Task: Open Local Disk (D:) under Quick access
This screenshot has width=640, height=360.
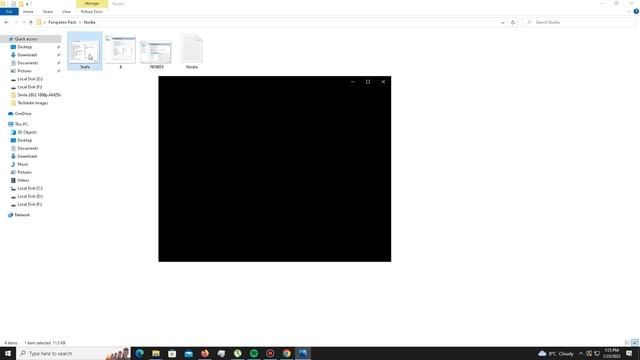Action: (29, 79)
